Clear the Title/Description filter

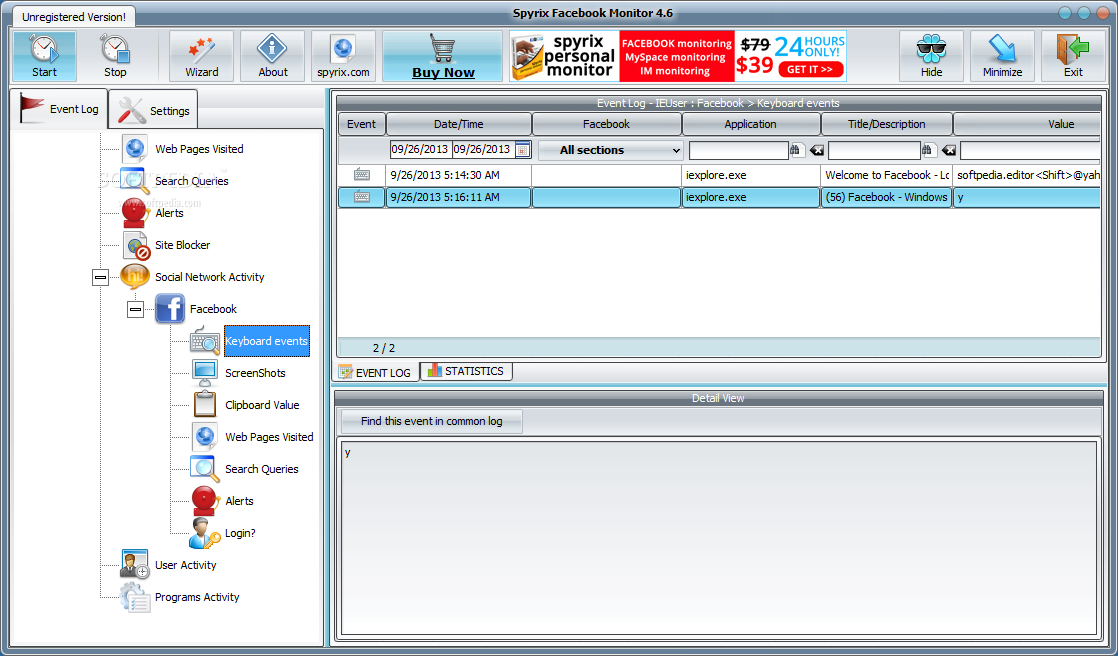tap(948, 150)
